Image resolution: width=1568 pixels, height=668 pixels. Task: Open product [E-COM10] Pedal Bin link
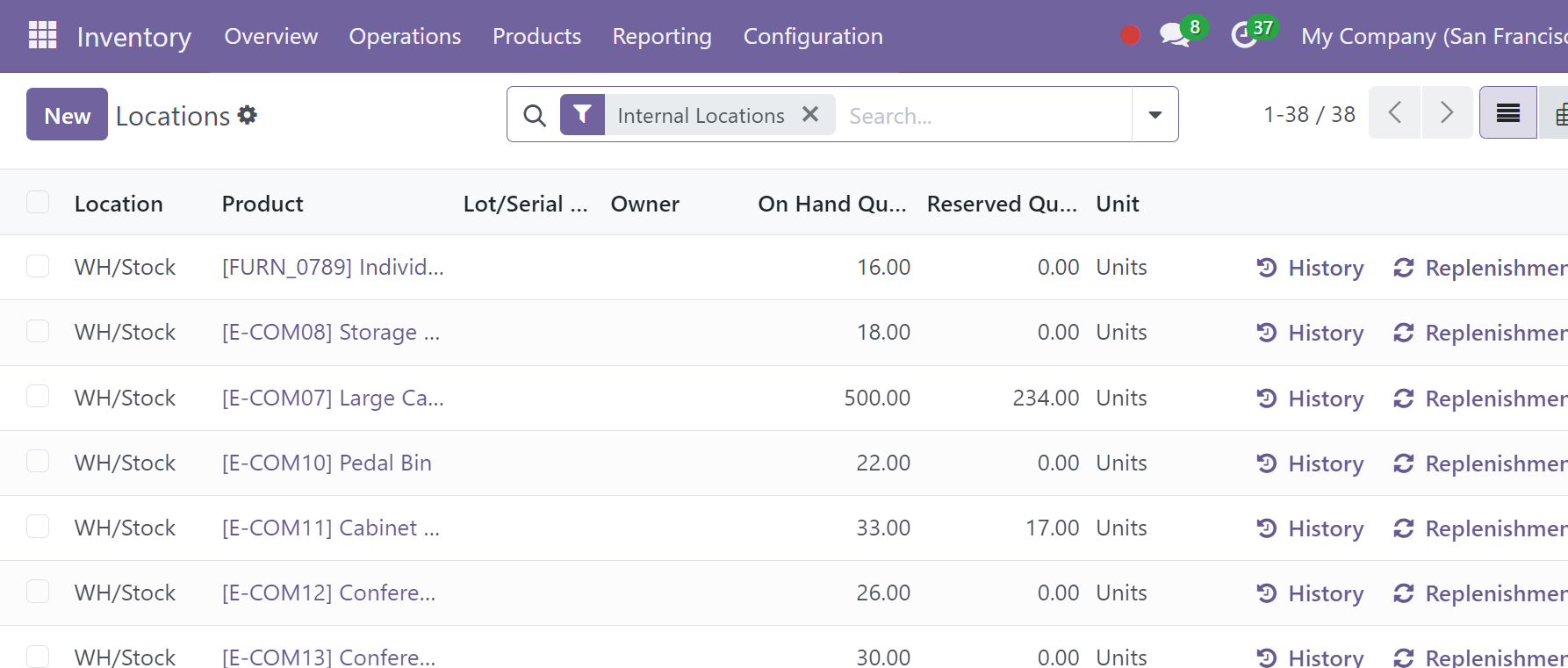[327, 463]
